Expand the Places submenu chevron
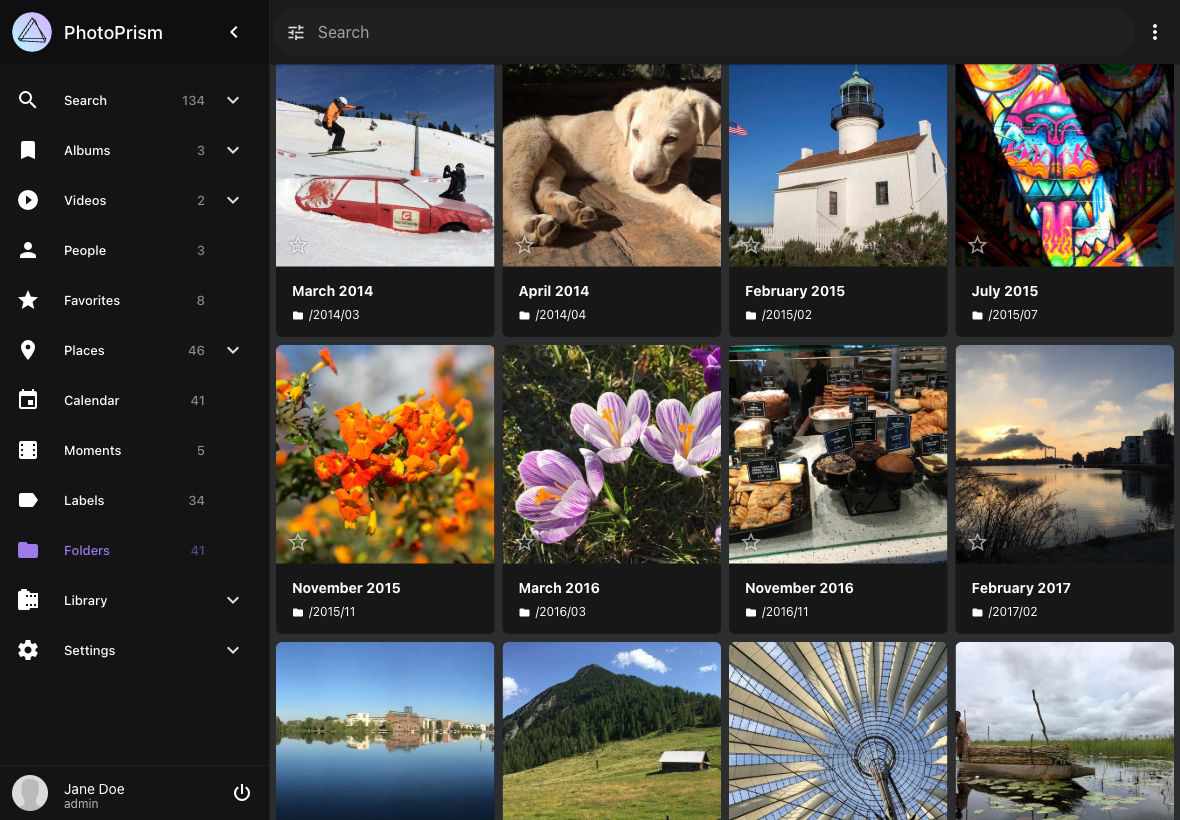Viewport: 1180px width, 820px height. [x=233, y=350]
